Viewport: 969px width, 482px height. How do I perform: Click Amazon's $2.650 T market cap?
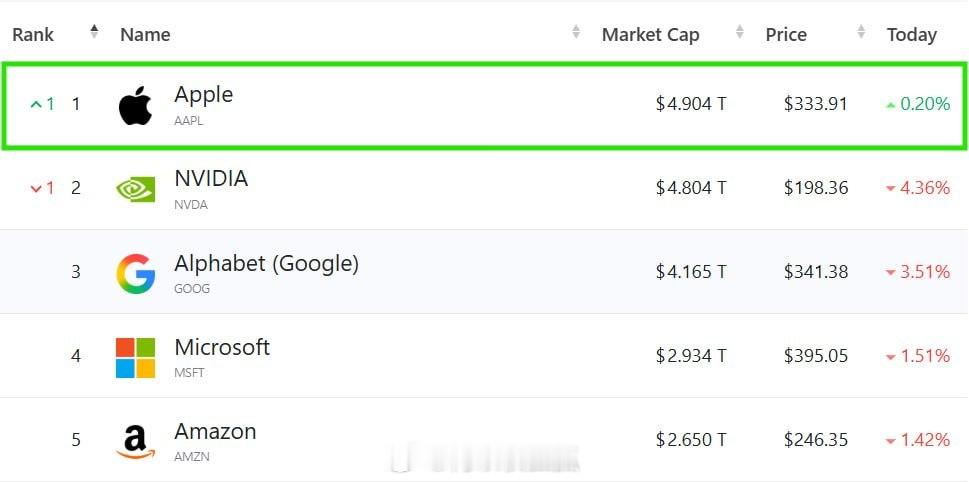tap(691, 440)
